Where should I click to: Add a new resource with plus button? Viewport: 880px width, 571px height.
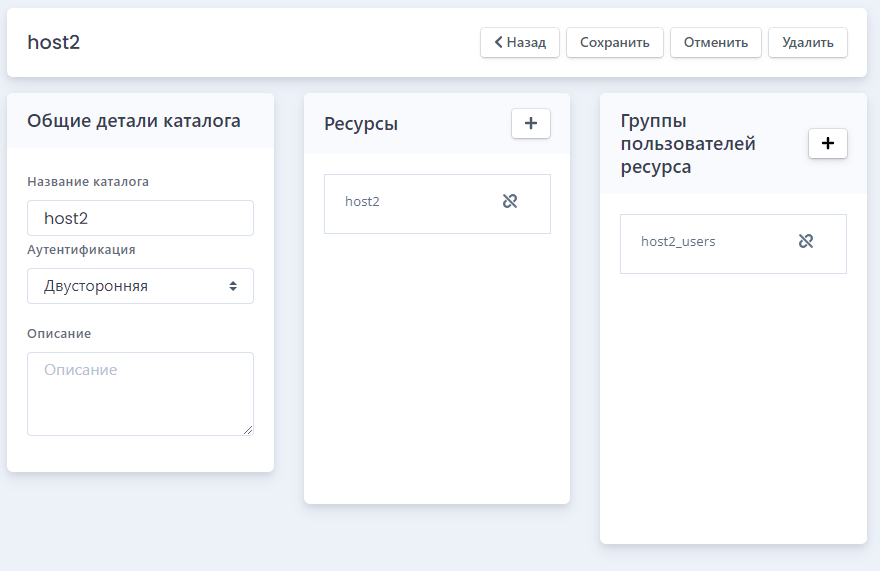pyautogui.click(x=530, y=124)
